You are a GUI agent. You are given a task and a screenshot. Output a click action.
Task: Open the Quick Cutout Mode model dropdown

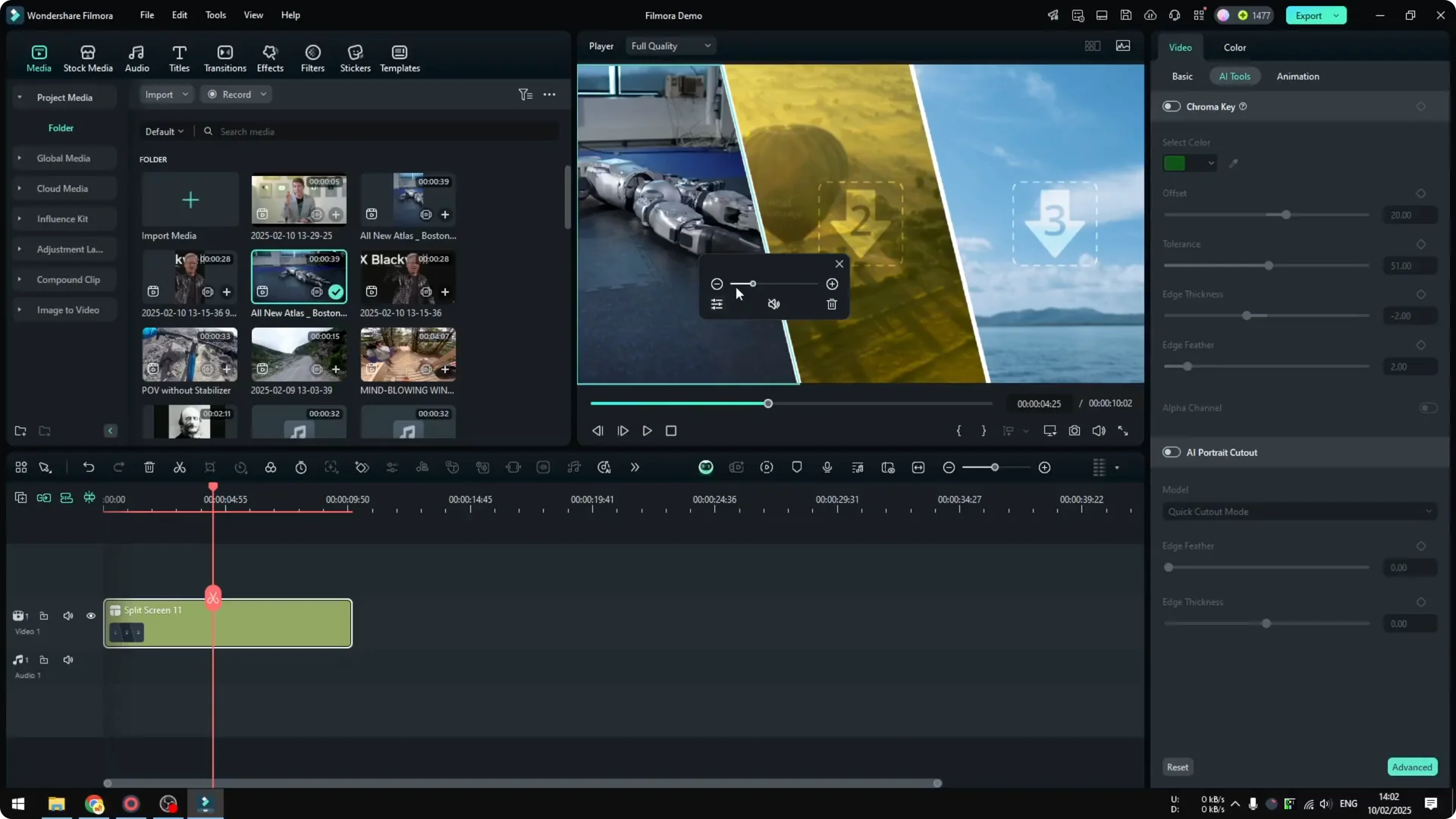(1299, 512)
